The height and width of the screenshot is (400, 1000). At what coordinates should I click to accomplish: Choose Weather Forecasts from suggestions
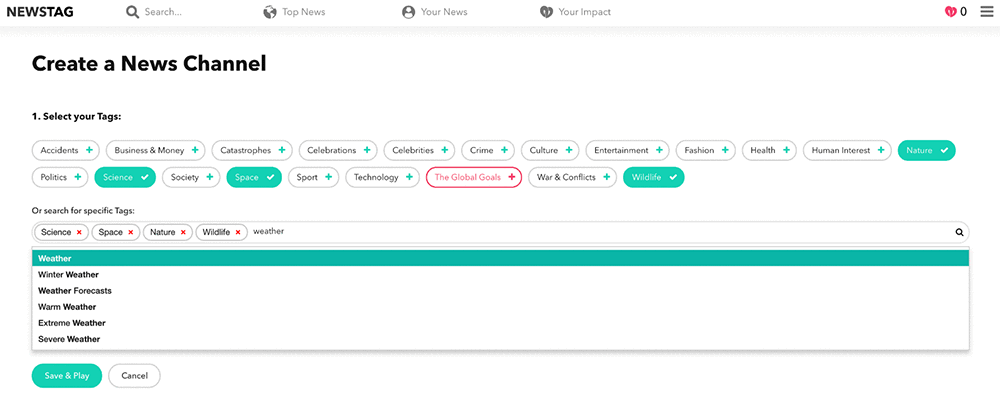coord(501,291)
